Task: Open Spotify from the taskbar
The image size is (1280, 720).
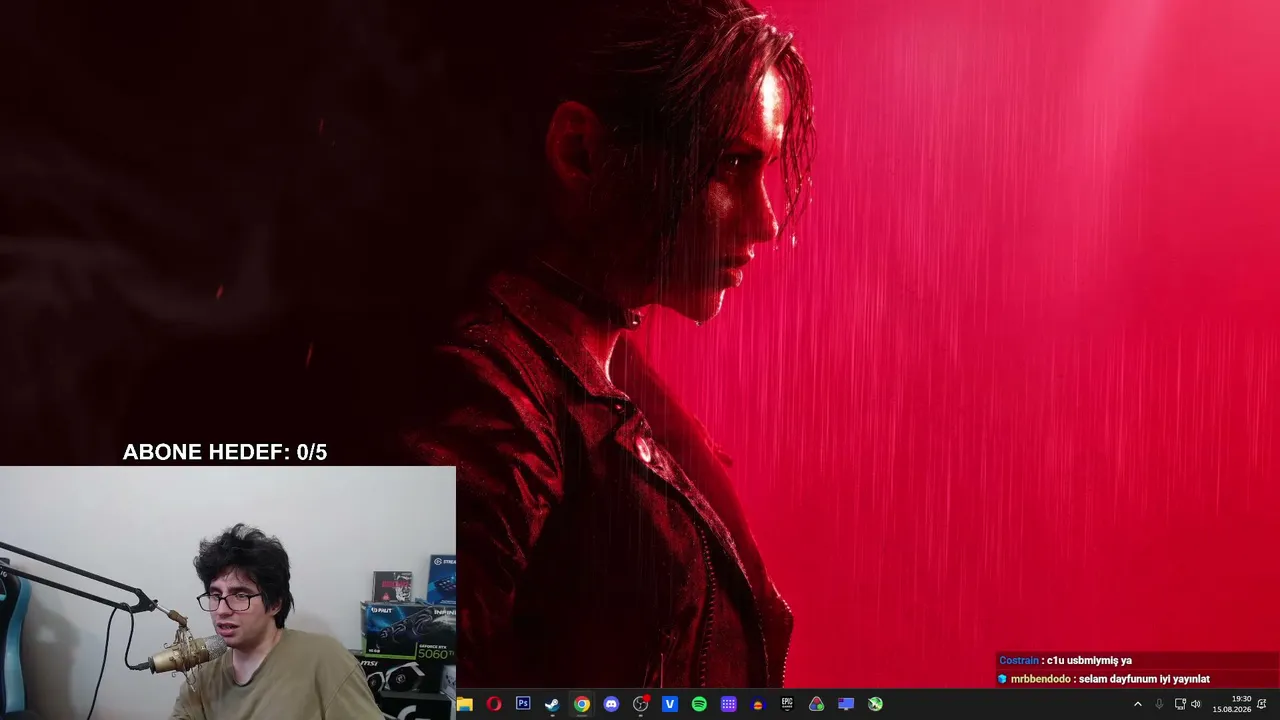Action: pos(699,704)
